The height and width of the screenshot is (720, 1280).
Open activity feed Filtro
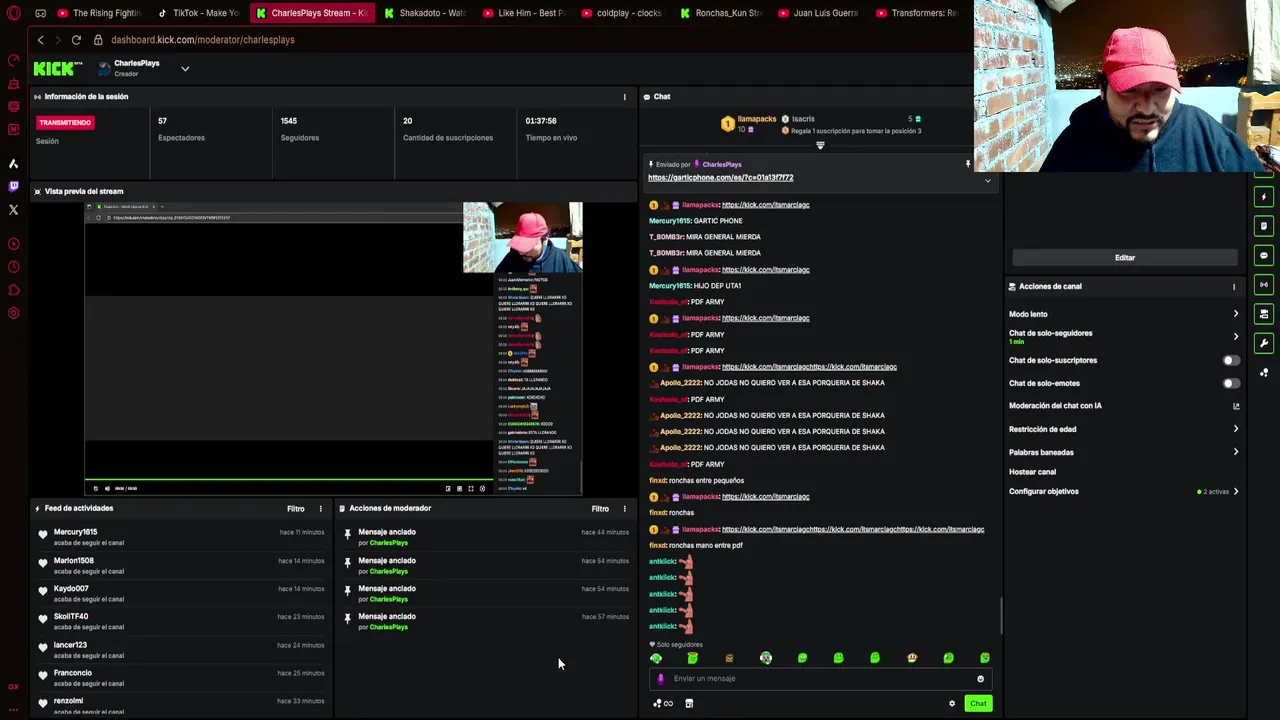(296, 509)
